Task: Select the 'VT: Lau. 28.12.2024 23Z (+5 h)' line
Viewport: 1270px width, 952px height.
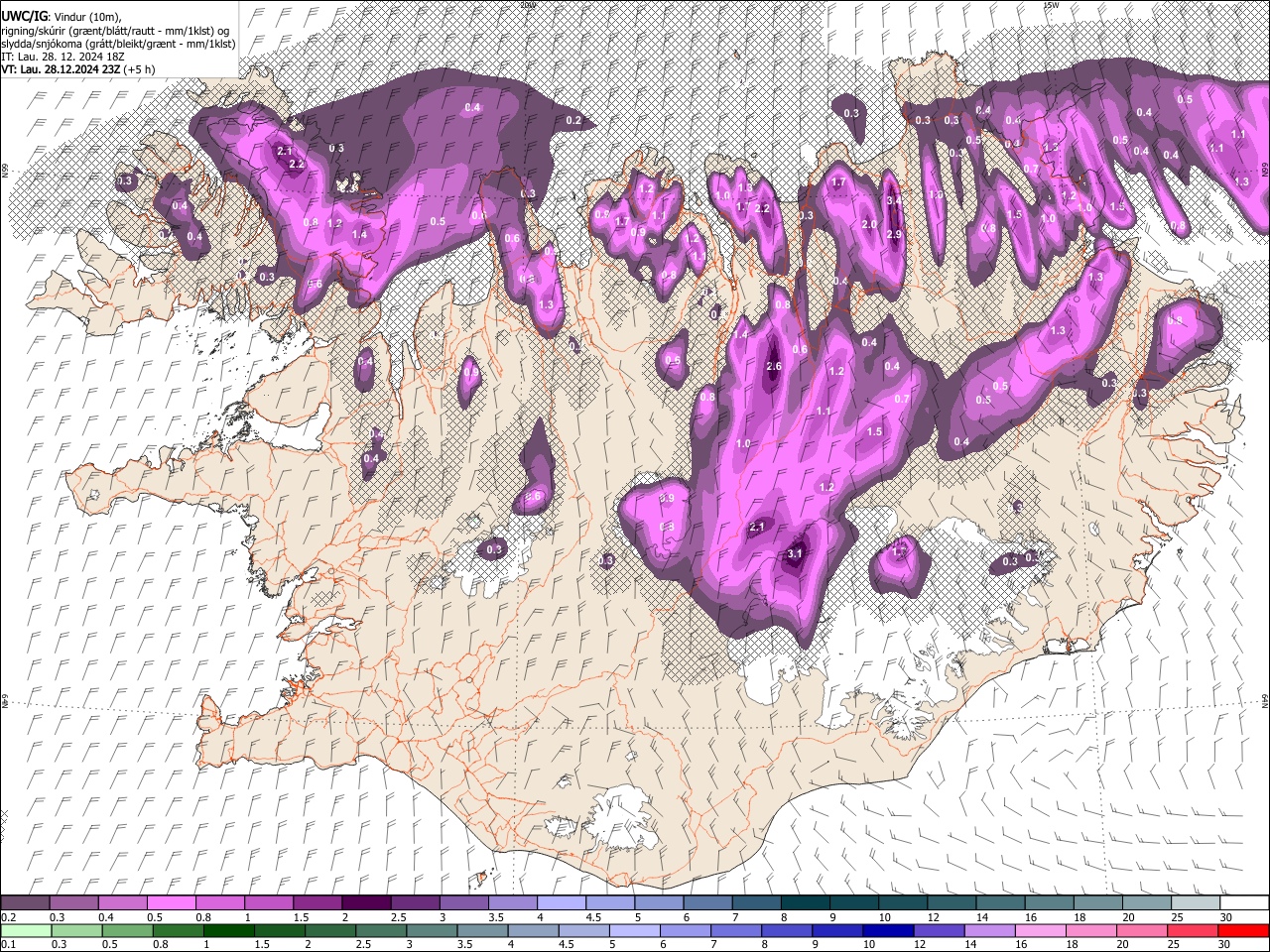Action: coord(78,69)
